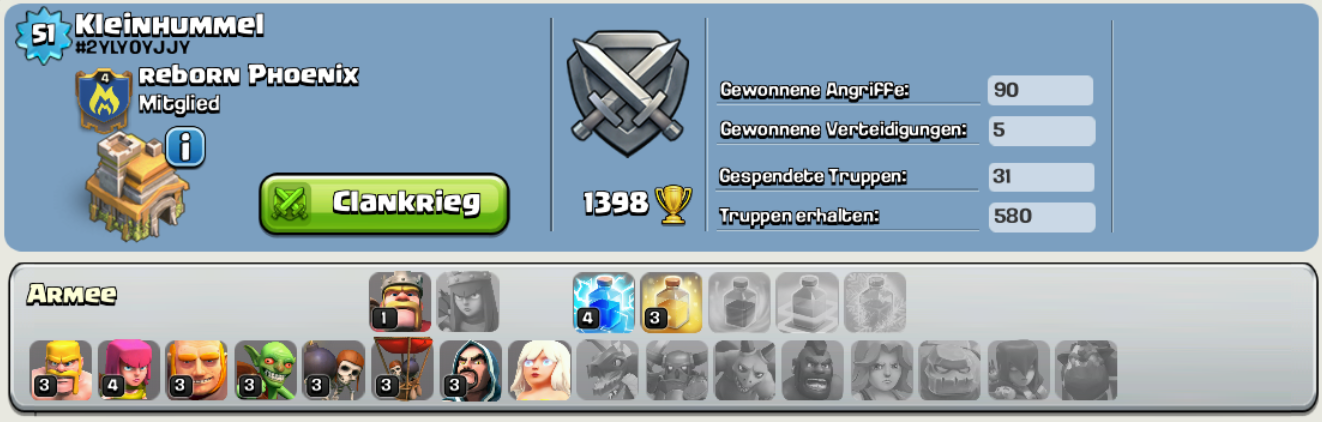Click the greyed-out Hog Rider icon

tap(812, 370)
